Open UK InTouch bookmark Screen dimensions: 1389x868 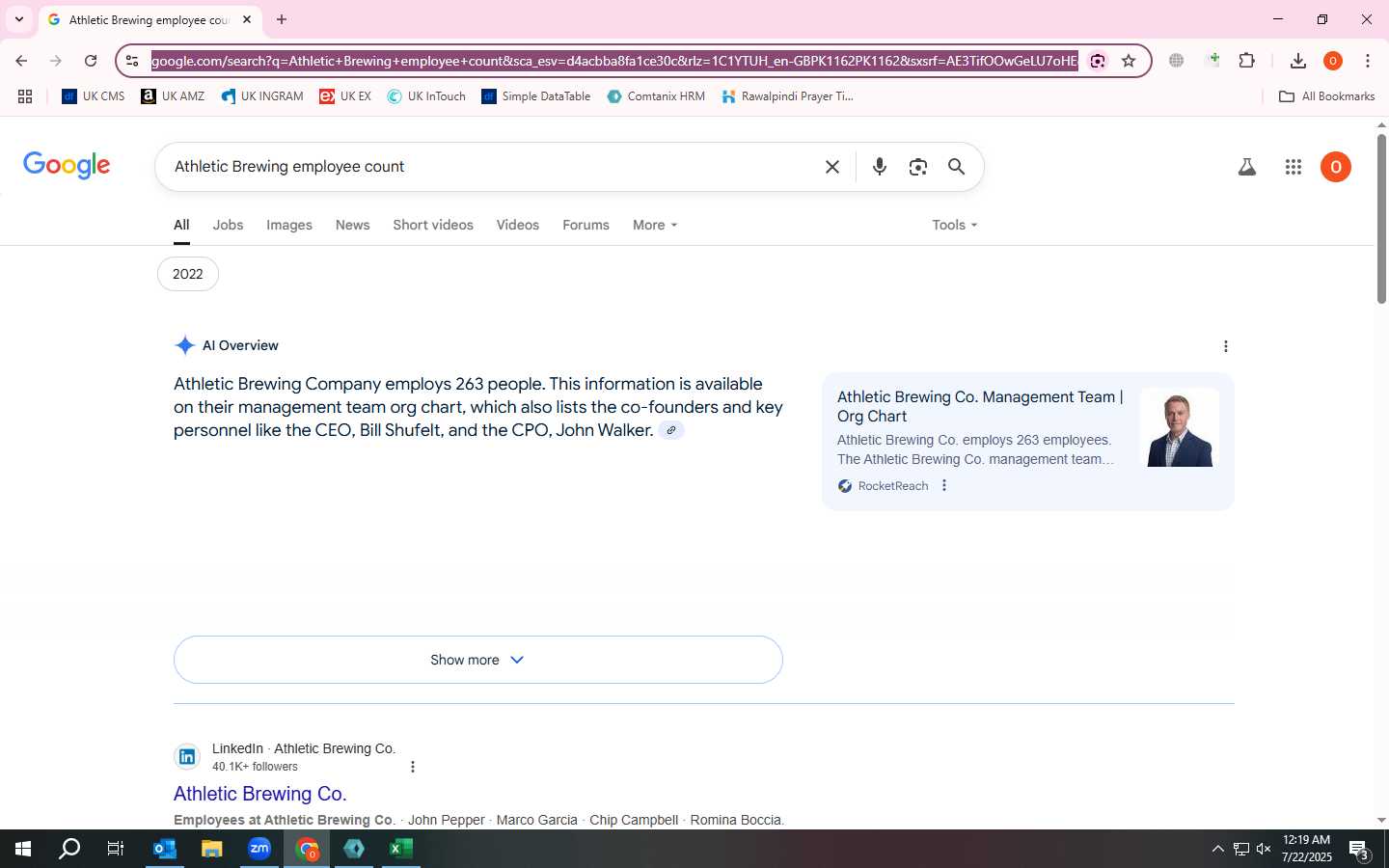426,96
